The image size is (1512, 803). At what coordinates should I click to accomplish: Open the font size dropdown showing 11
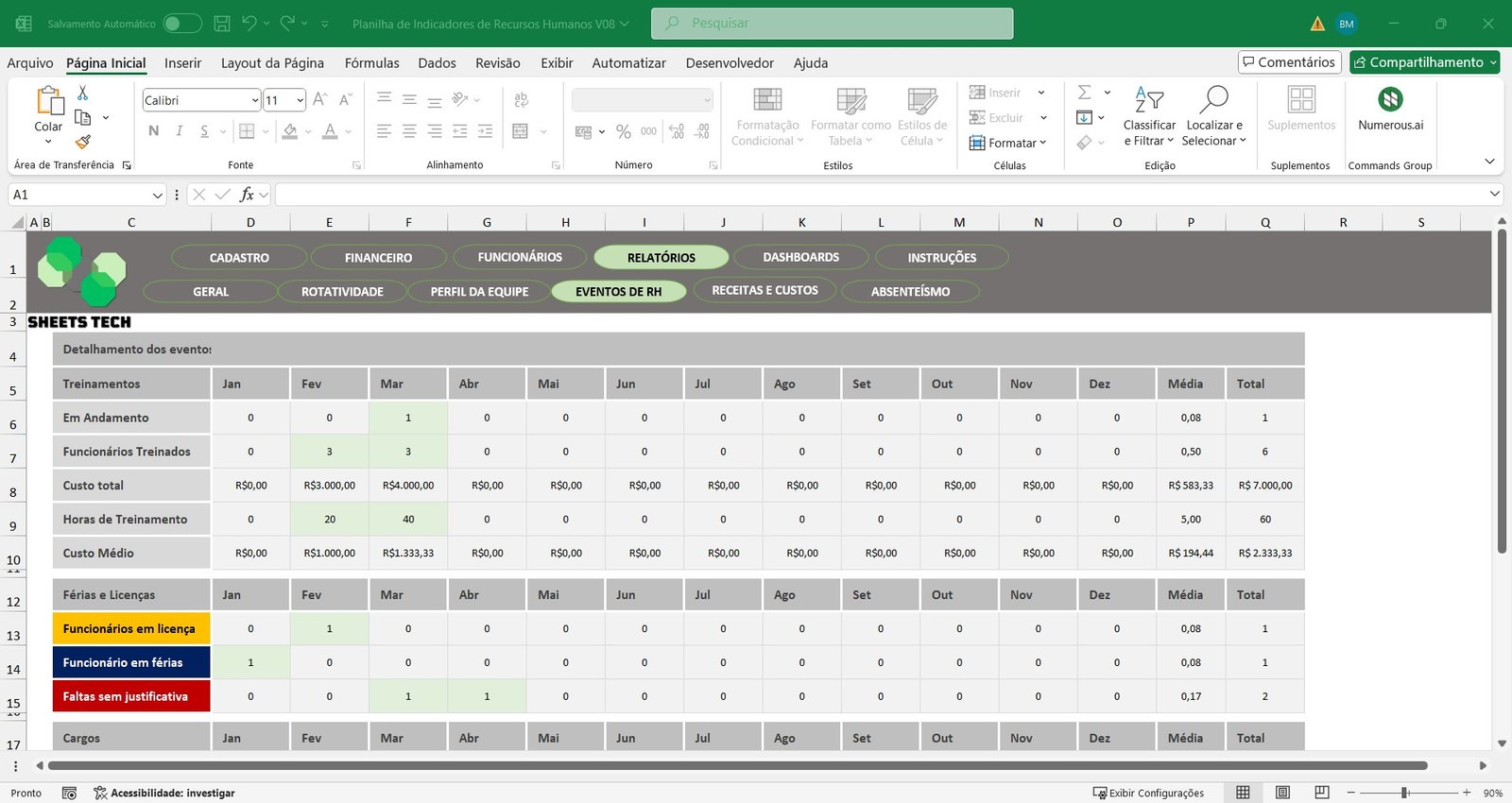300,100
